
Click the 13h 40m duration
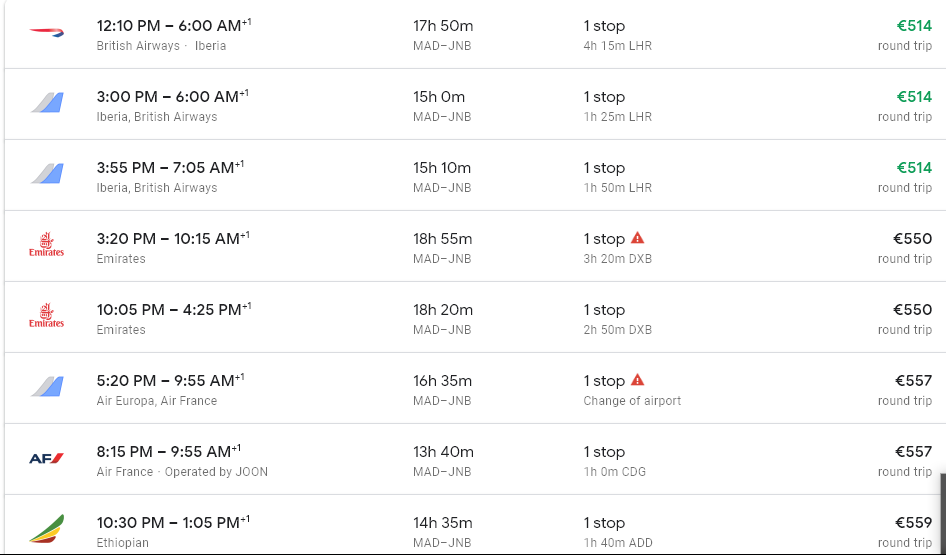[442, 452]
